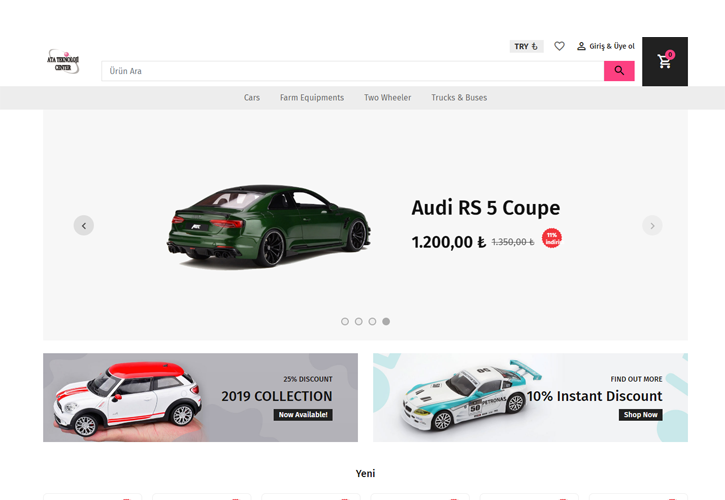
Task: Open the Trucks & Buses menu item
Action: tap(459, 98)
